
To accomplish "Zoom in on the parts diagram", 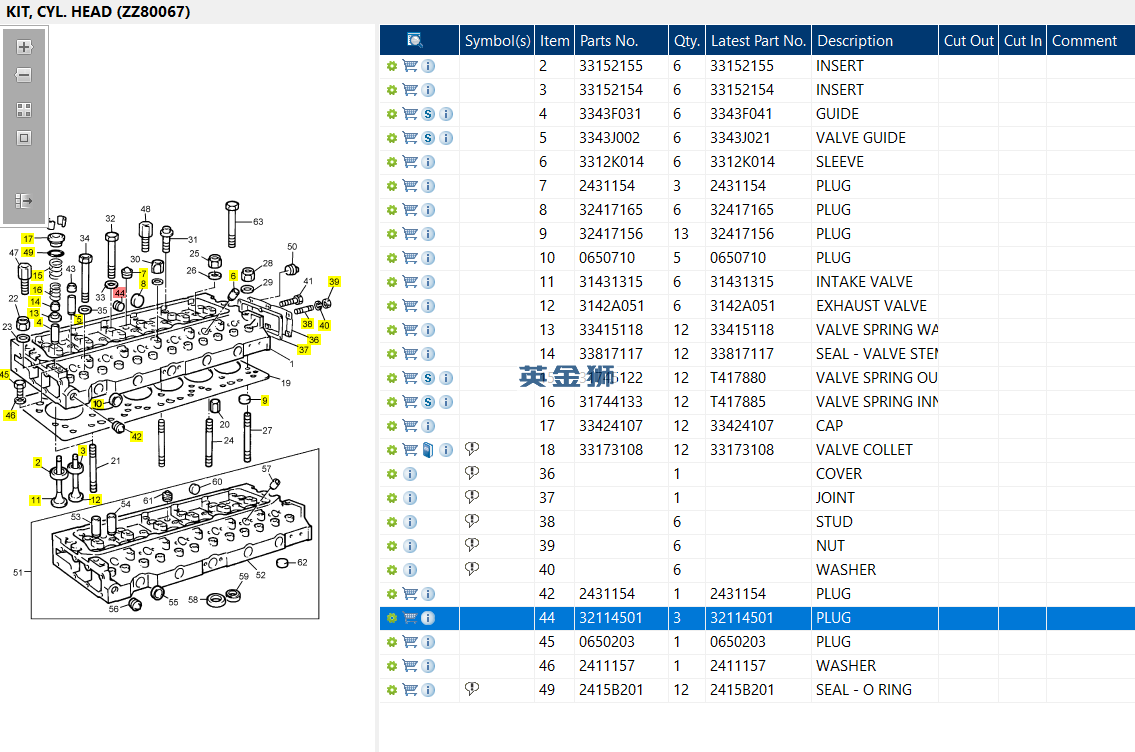I will click(x=24, y=47).
